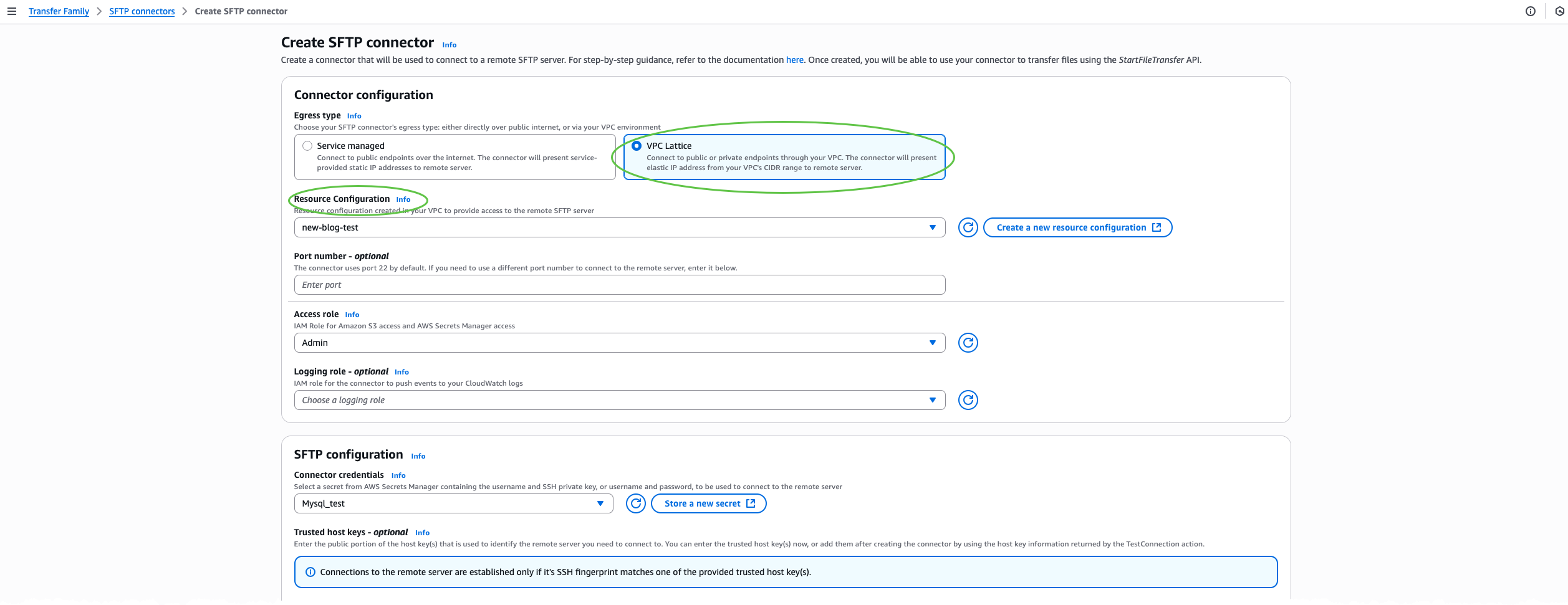
Task: Refresh the Connector credentials list
Action: (x=635, y=503)
